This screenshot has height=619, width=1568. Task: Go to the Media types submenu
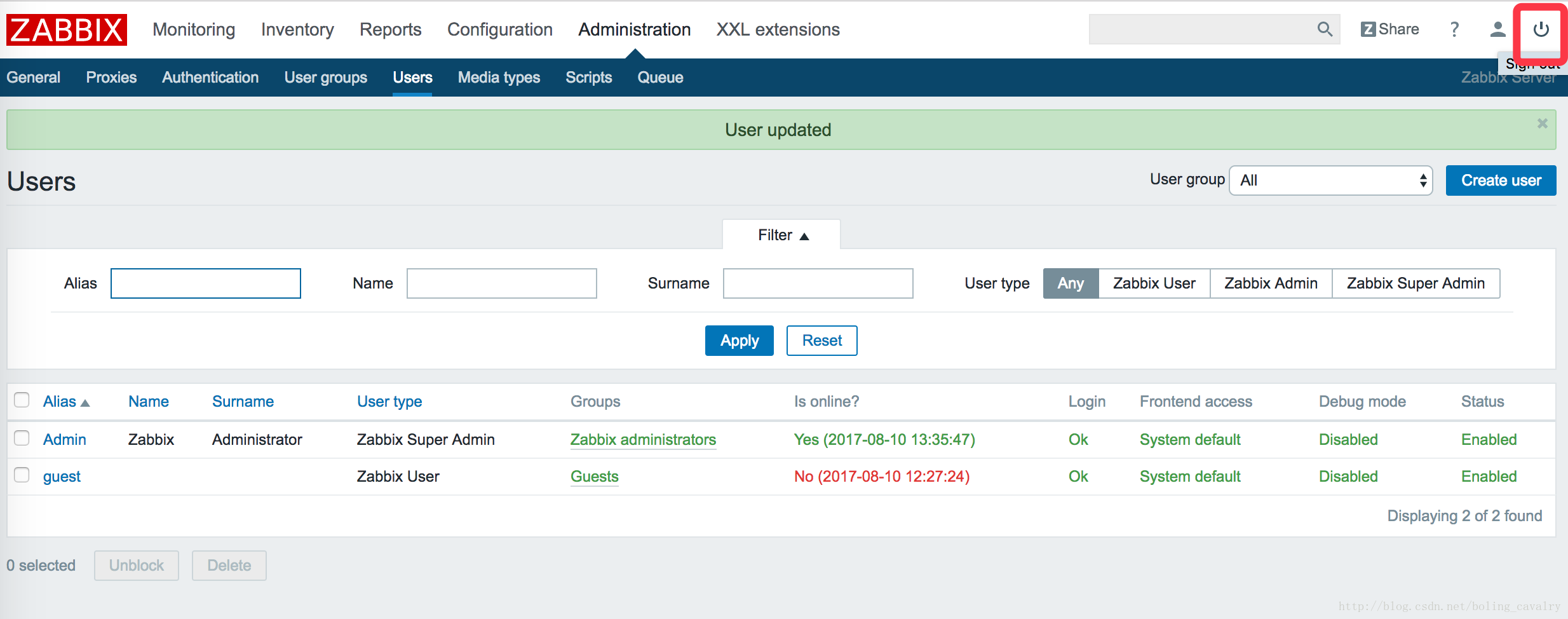coord(499,78)
